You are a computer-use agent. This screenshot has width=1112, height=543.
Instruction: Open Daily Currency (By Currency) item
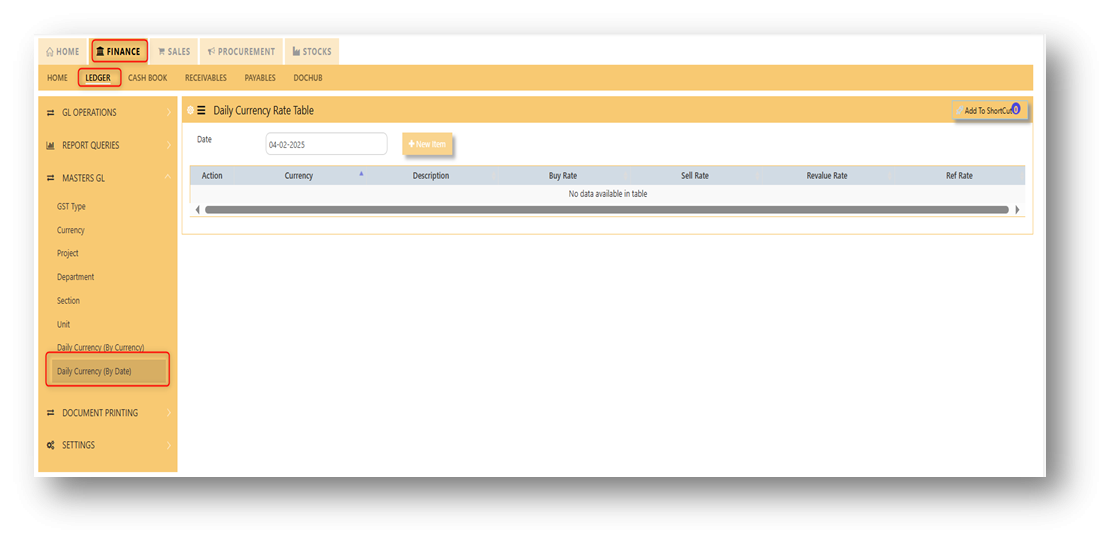100,348
